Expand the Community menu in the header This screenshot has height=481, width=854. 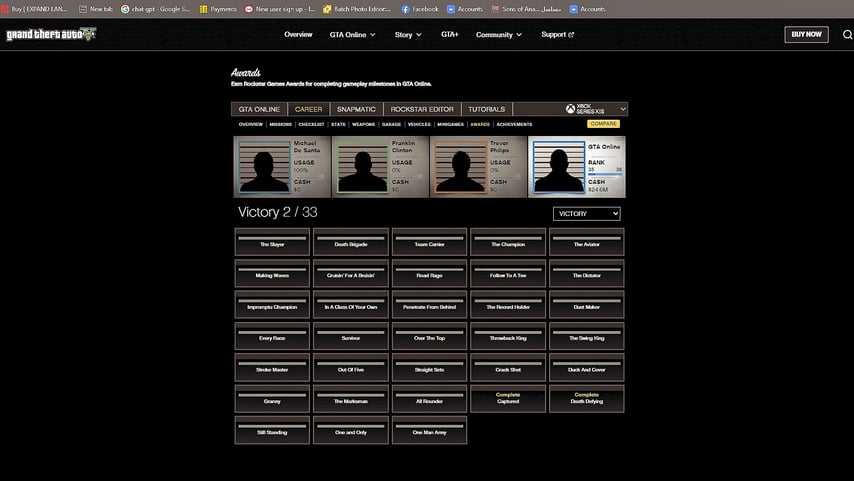[498, 34]
